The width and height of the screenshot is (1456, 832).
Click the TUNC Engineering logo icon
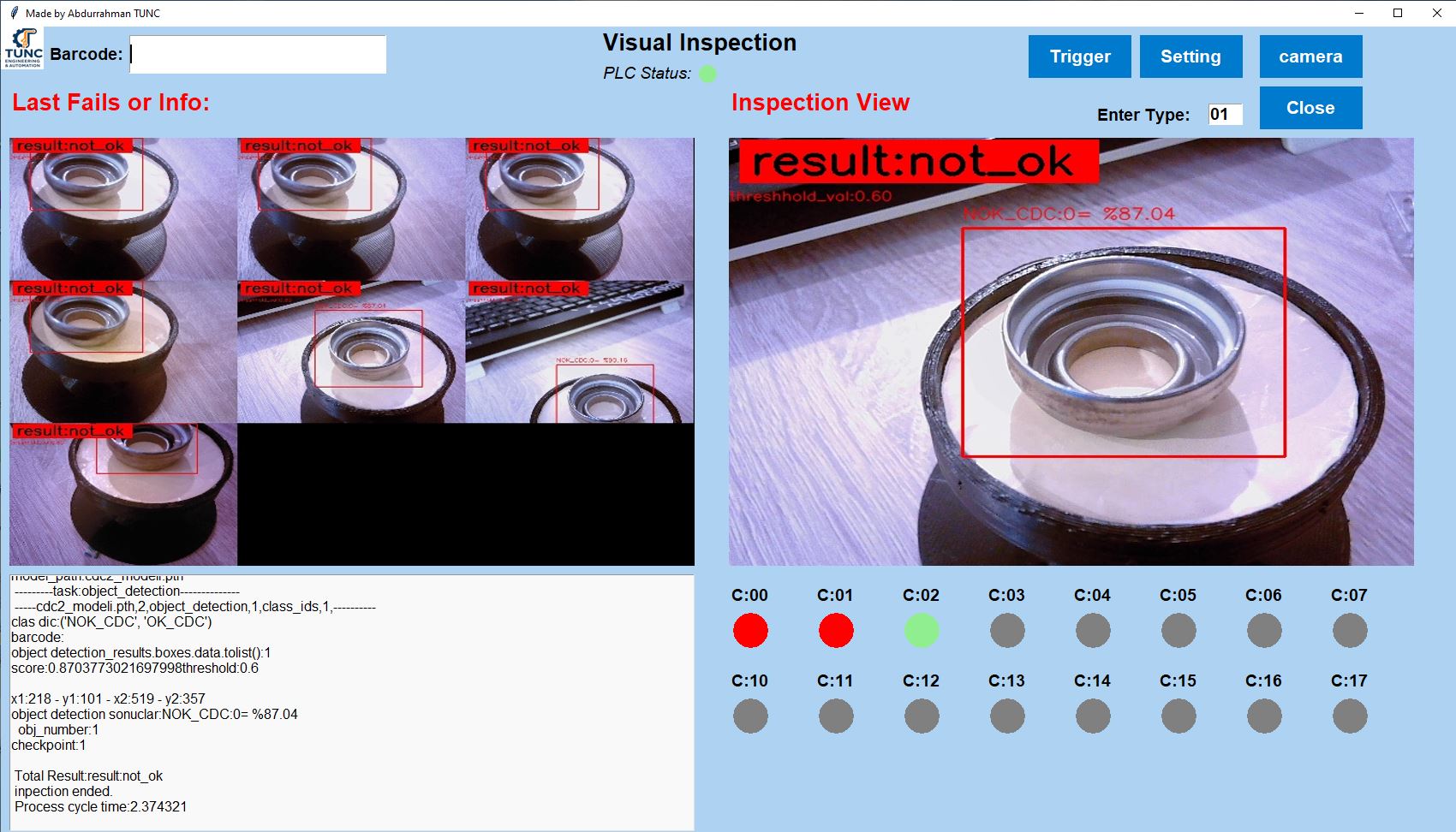click(x=23, y=49)
